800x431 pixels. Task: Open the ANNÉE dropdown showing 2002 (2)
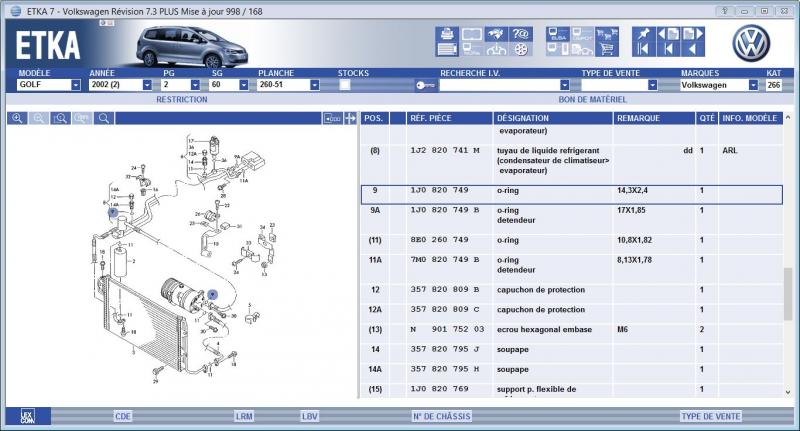click(147, 85)
